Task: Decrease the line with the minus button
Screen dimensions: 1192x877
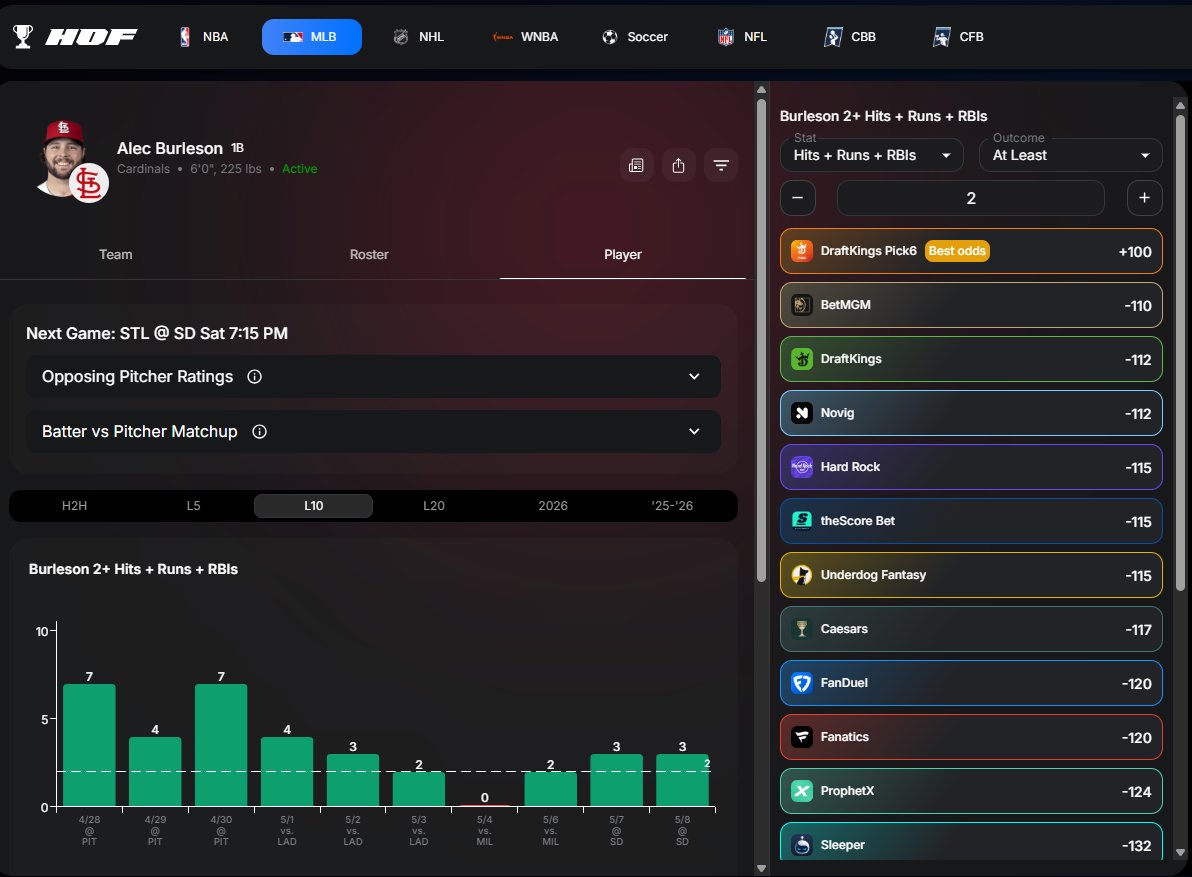Action: coord(798,198)
